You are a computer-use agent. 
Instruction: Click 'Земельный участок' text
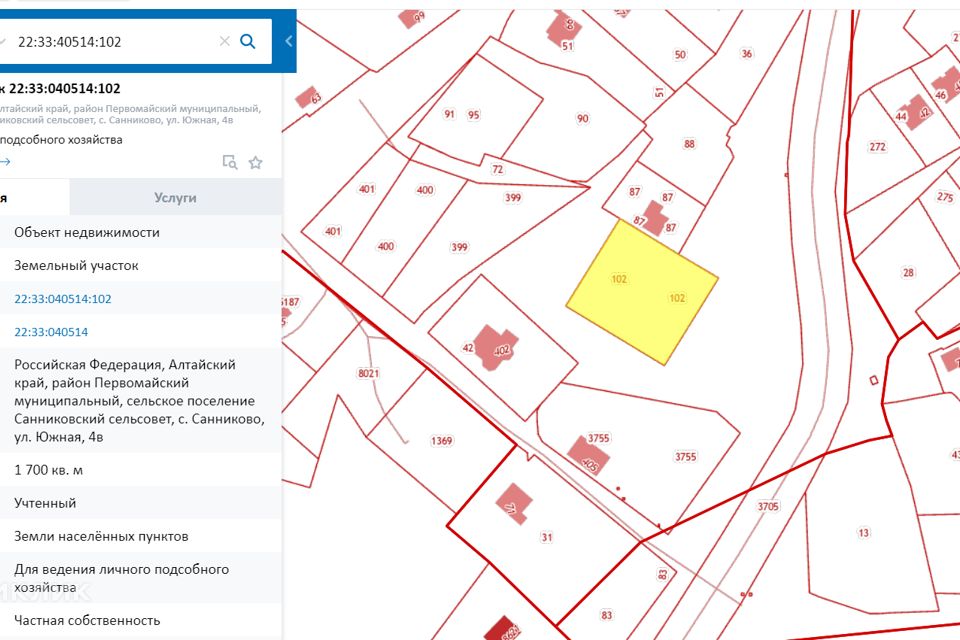pos(77,265)
